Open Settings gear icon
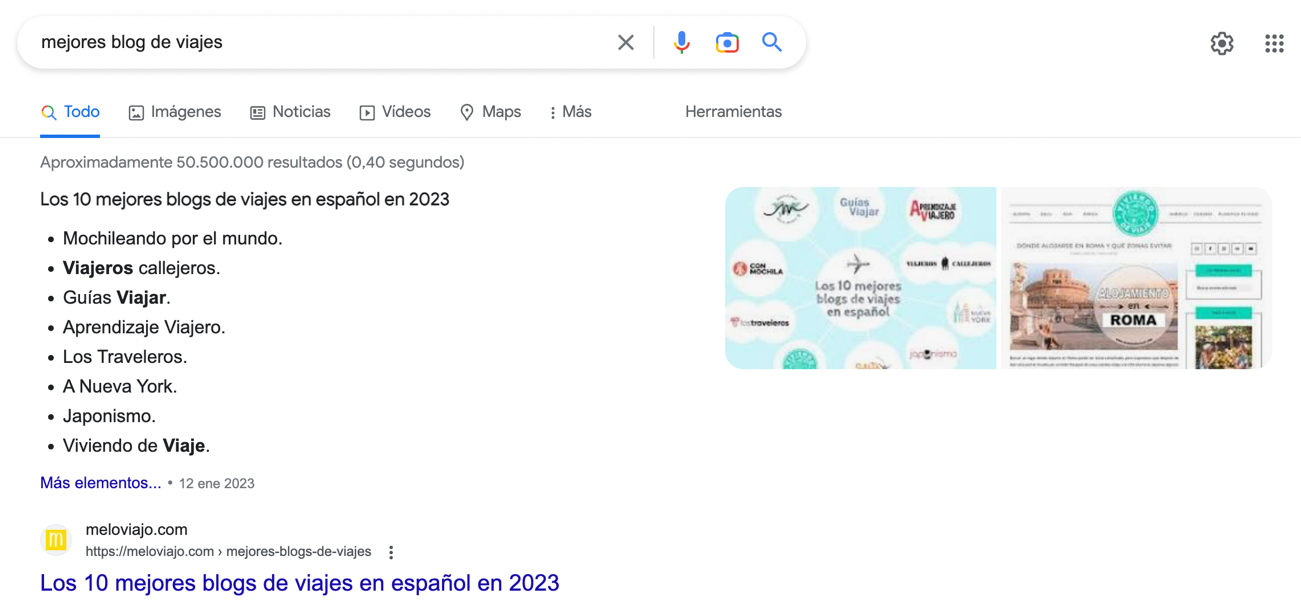Image resolution: width=1301 pixels, height=604 pixels. 1222,43
